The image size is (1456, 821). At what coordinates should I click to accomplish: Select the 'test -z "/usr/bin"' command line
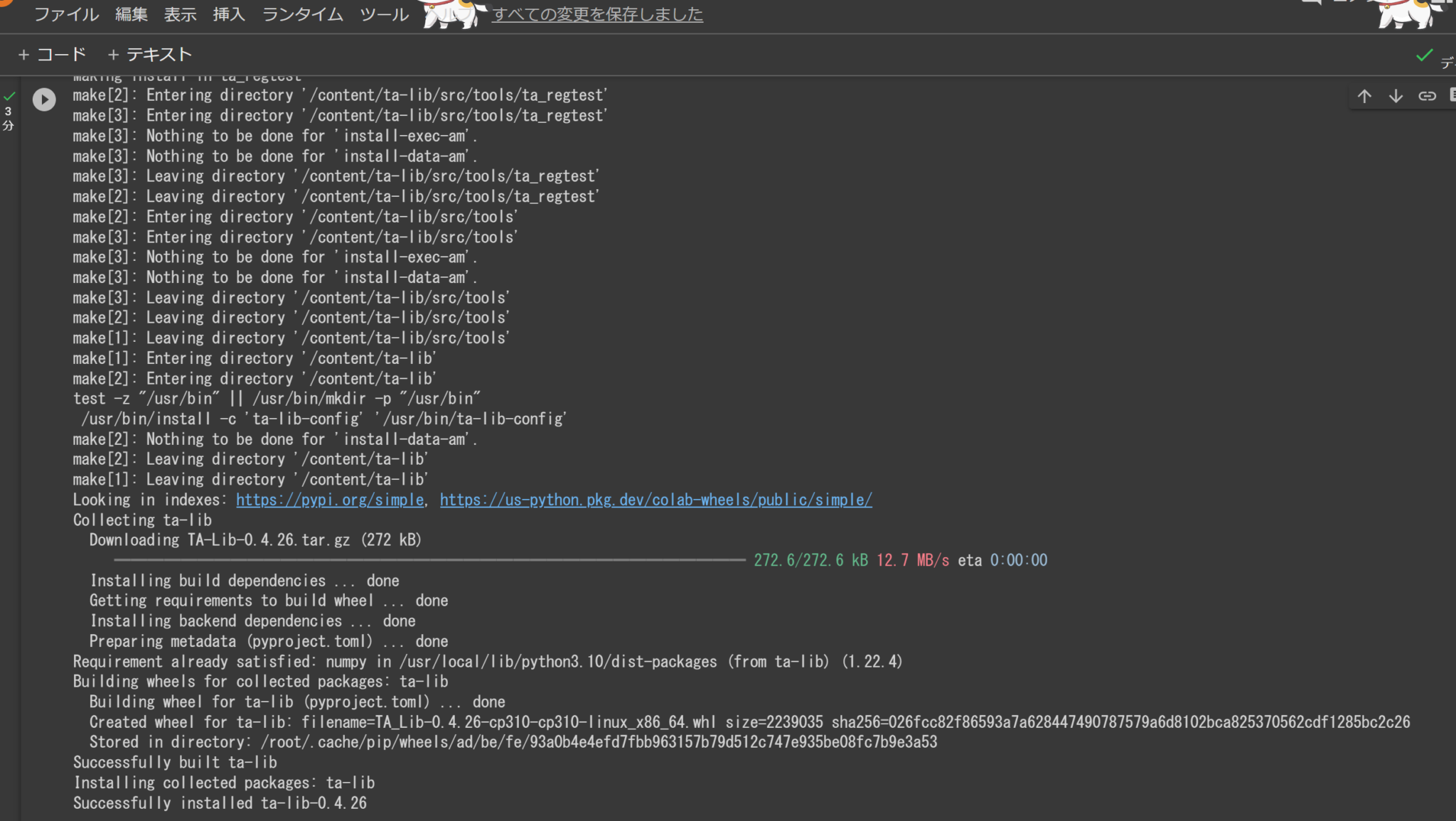[277, 398]
